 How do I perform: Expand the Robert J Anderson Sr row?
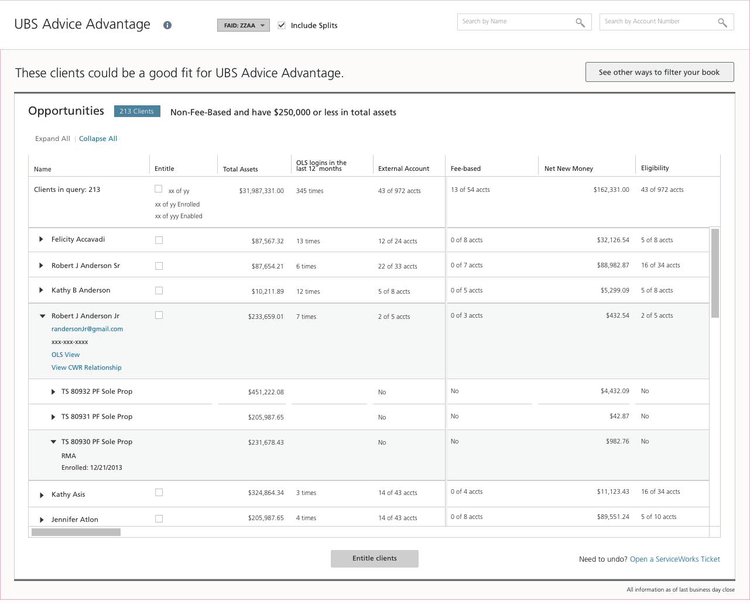coord(41,265)
